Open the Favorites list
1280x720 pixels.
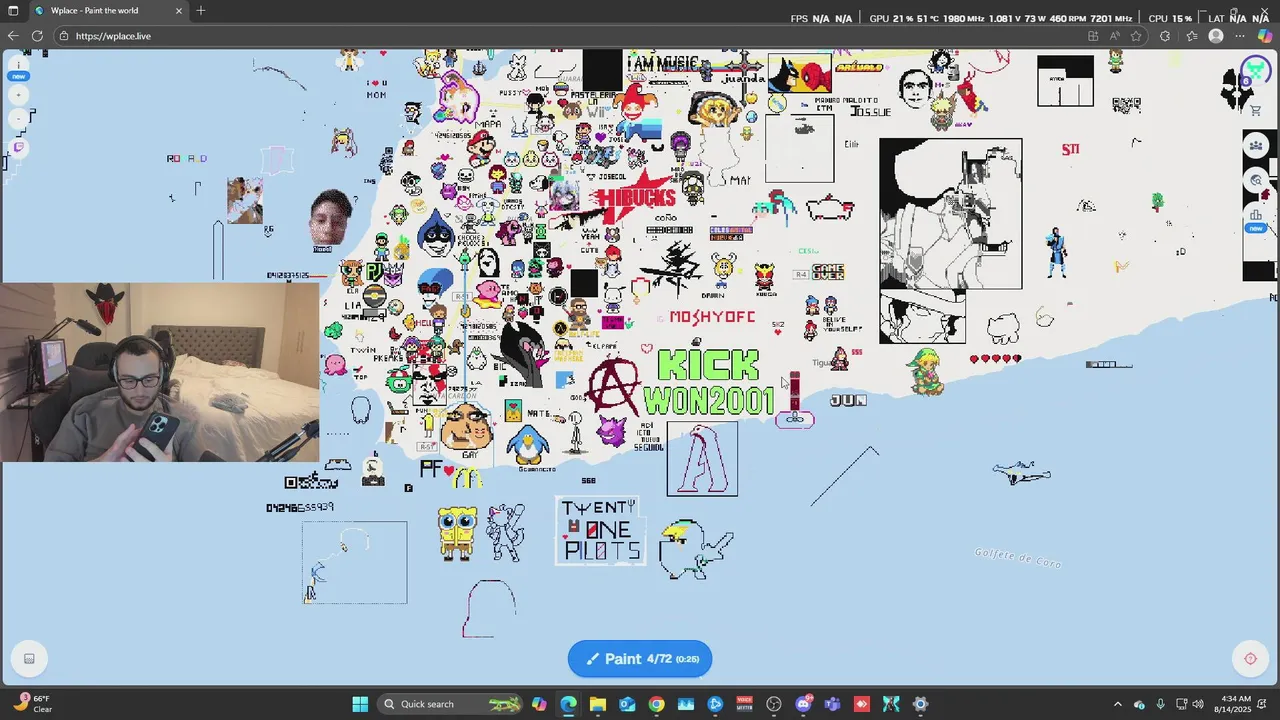pos(1191,36)
